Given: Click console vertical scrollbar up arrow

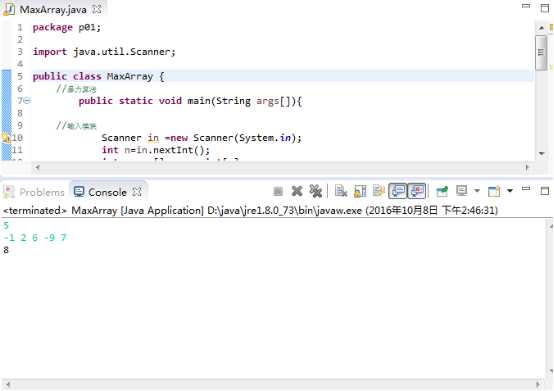Looking at the screenshot, I should coord(550,226).
